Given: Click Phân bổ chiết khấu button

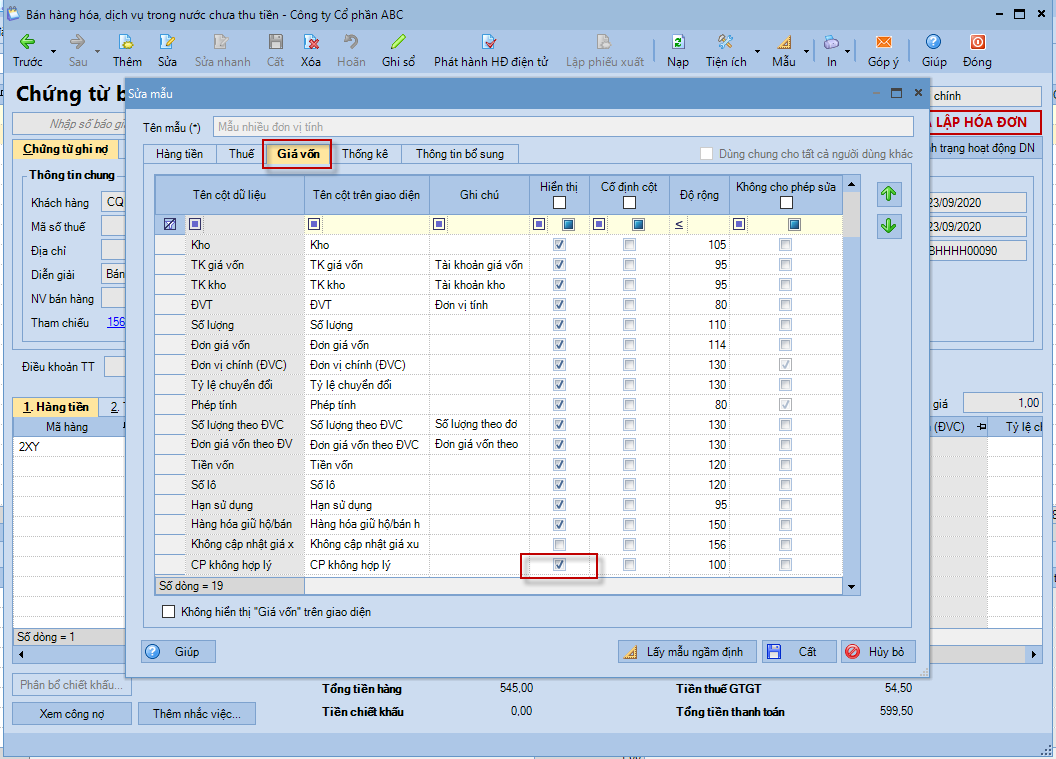Looking at the screenshot, I should (71, 685).
